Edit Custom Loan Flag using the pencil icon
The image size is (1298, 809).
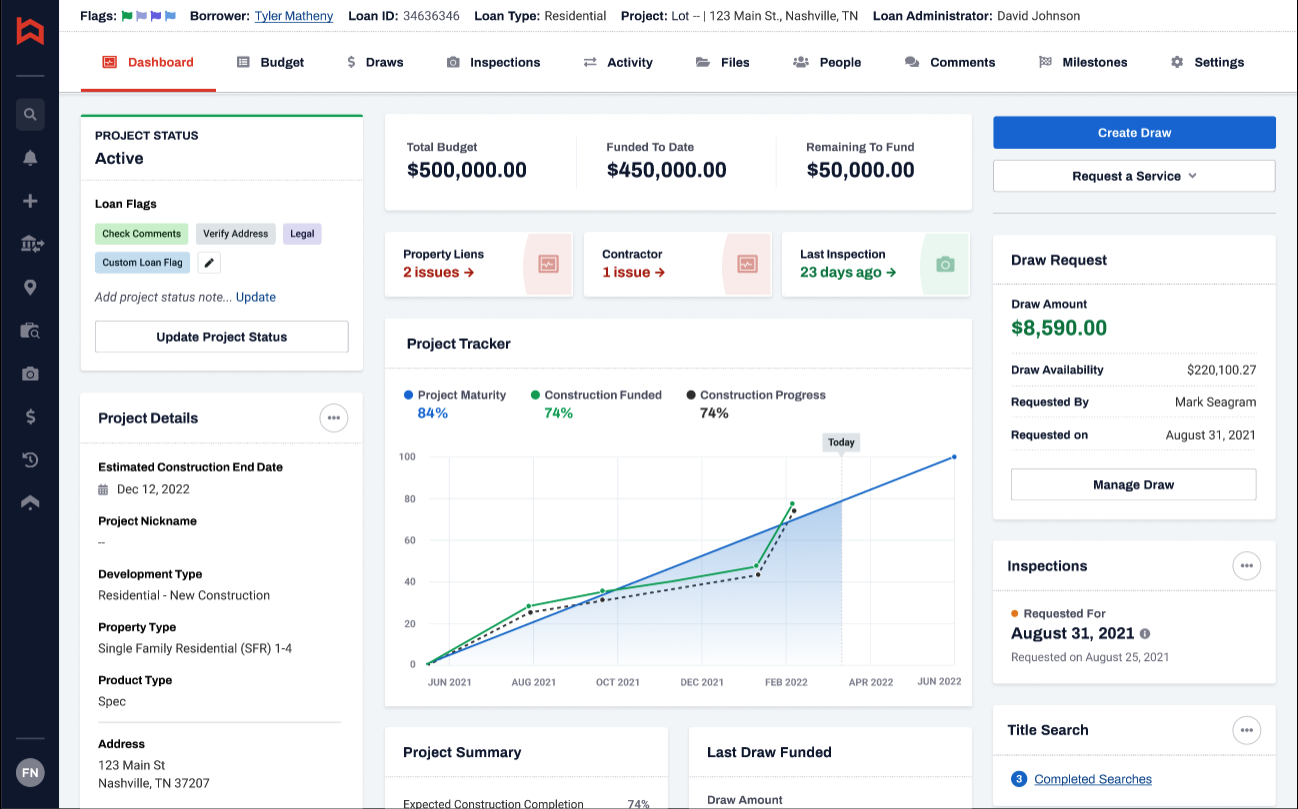coord(208,262)
